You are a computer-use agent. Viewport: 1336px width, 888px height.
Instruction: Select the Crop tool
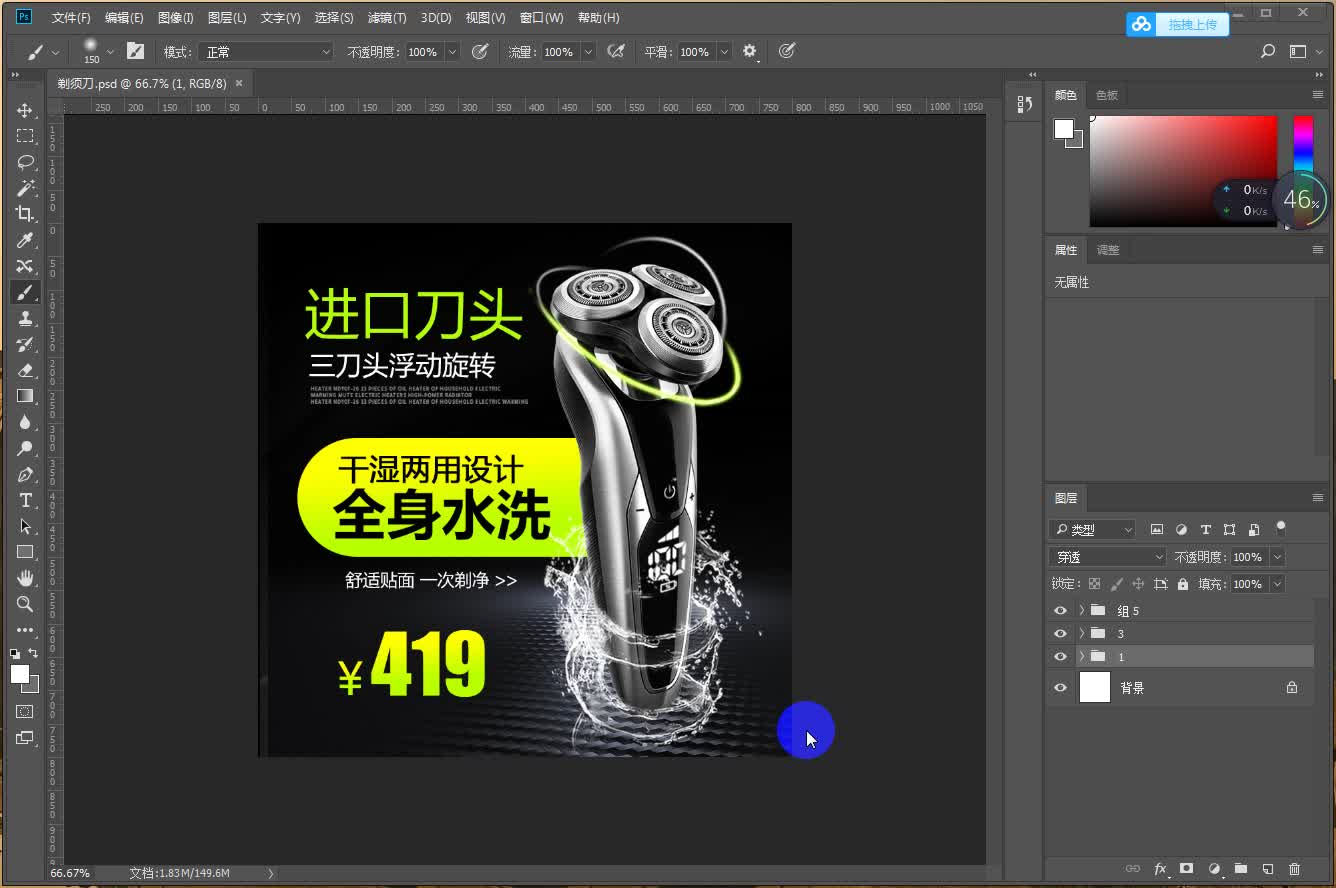pyautogui.click(x=25, y=214)
